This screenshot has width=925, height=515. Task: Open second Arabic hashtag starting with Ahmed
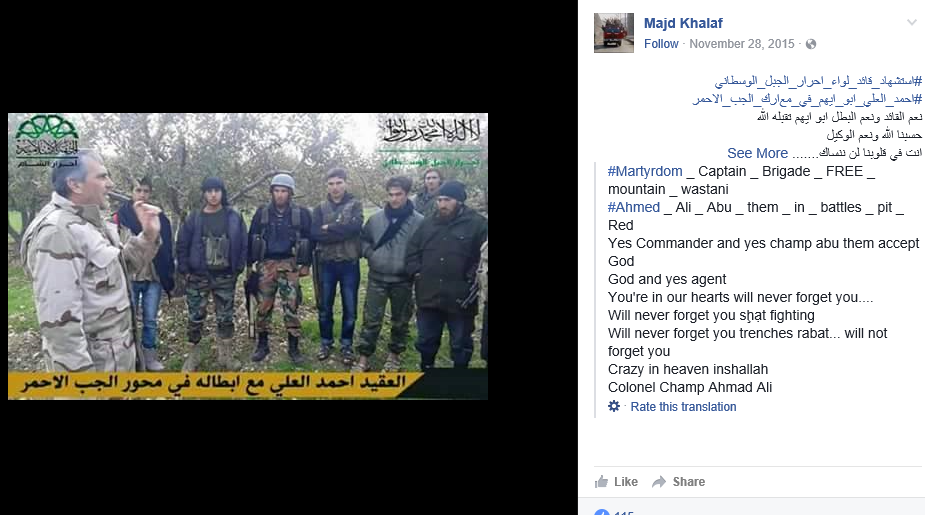point(807,99)
